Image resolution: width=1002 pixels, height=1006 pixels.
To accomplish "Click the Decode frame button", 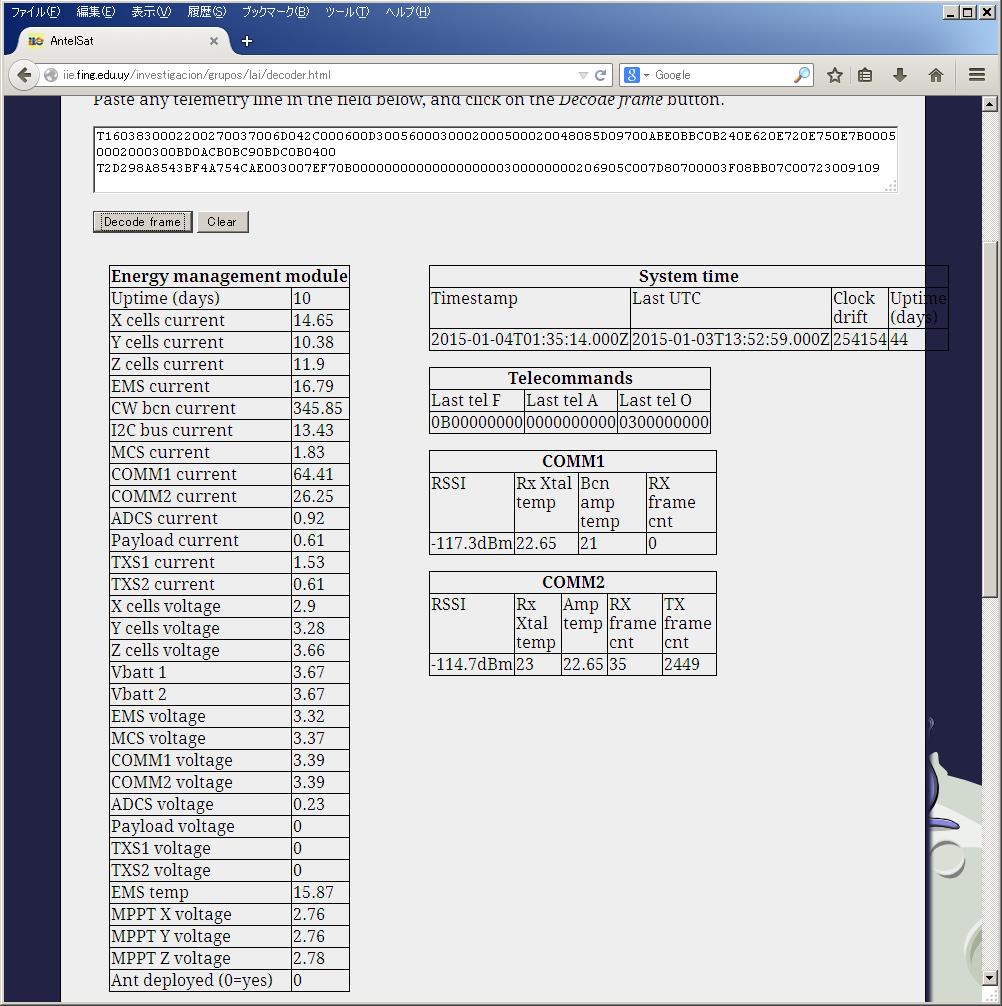I will click(x=142, y=222).
